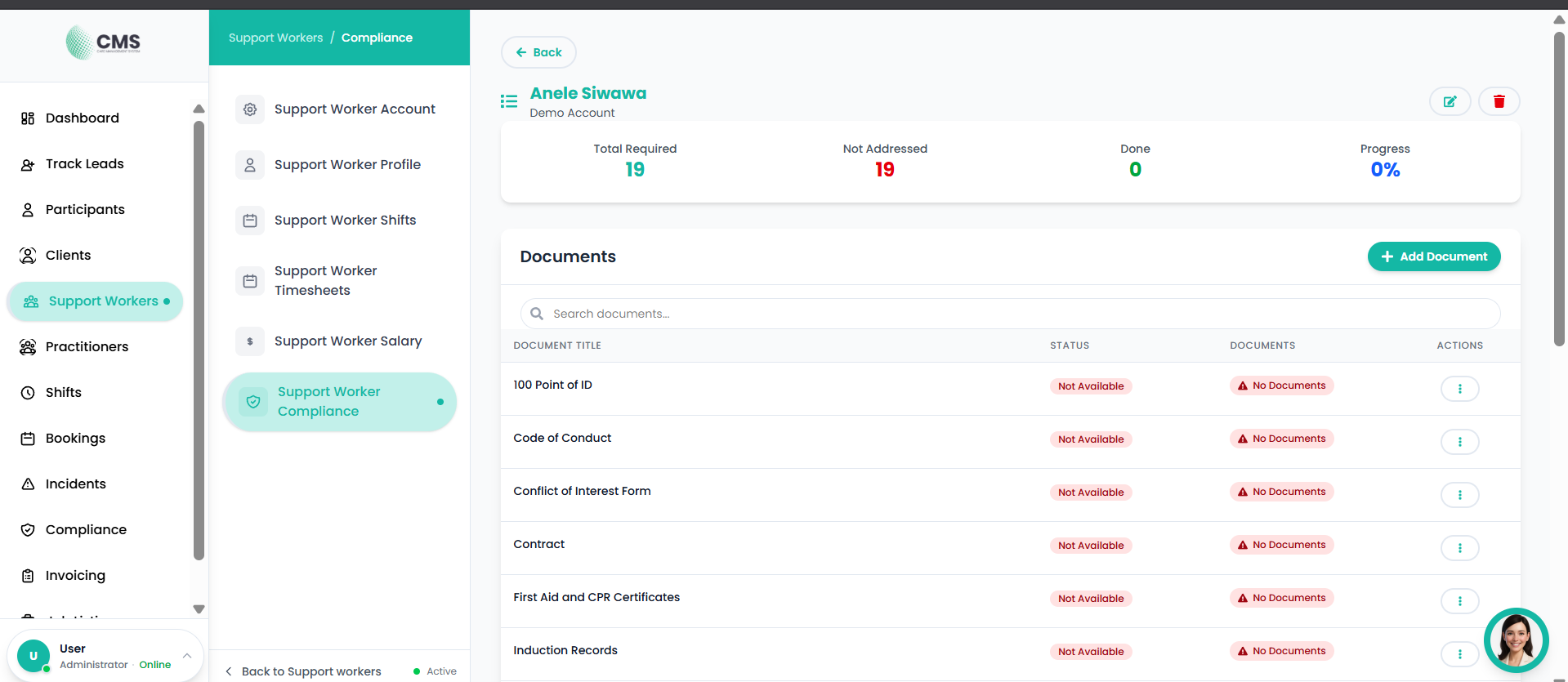Click the Back button
Viewport: 1568px width, 682px height.
pyautogui.click(x=538, y=52)
